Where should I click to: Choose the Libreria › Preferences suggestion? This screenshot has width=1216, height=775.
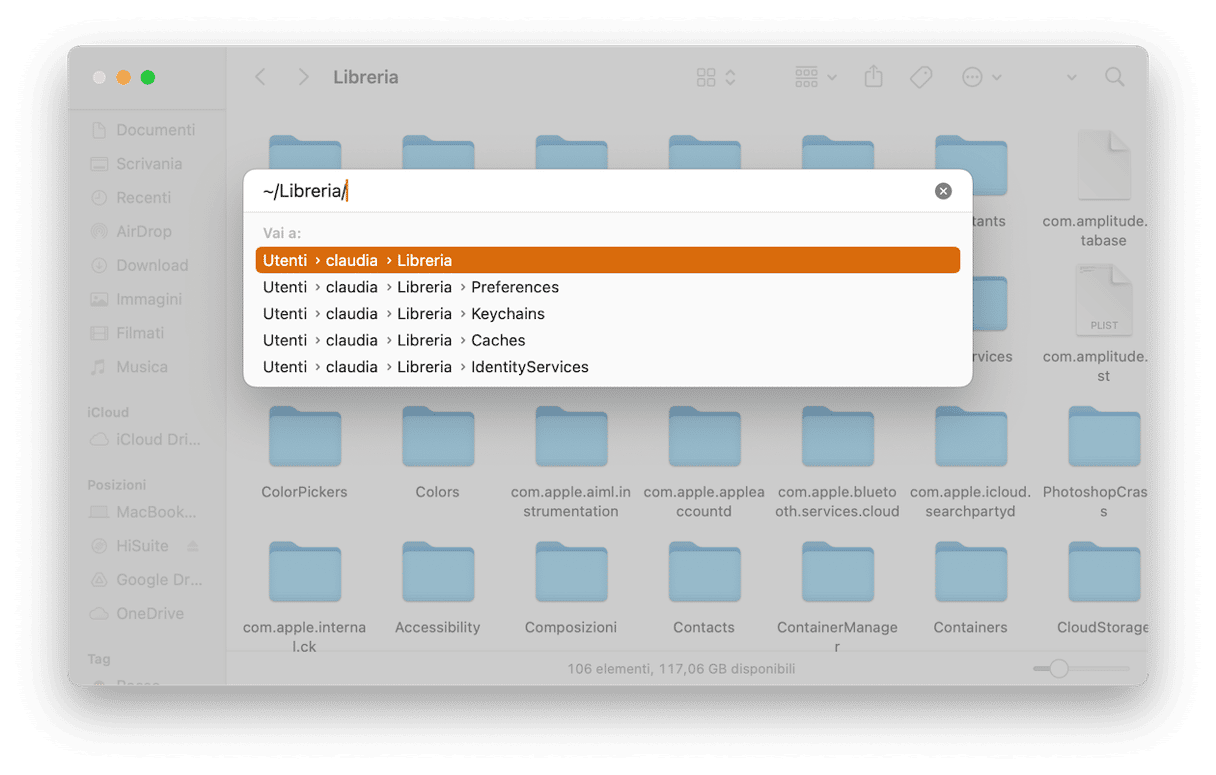(x=607, y=287)
